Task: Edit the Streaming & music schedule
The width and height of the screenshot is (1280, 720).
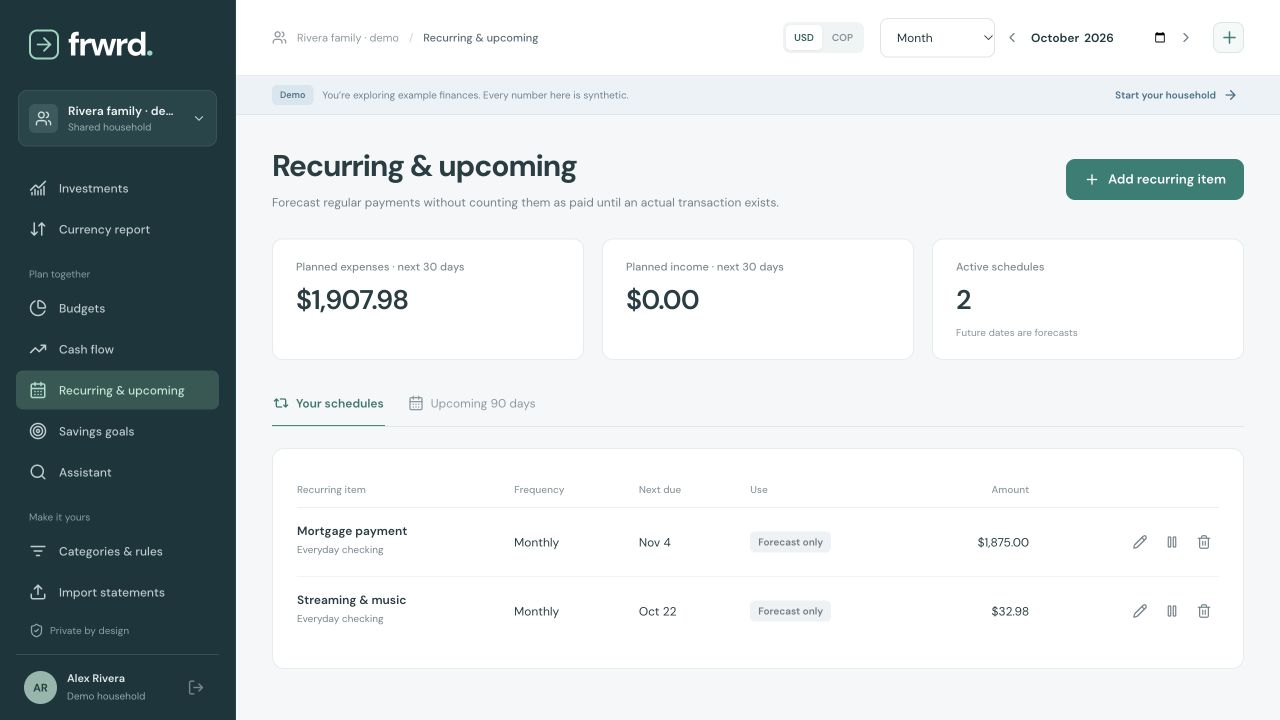Action: 1140,611
